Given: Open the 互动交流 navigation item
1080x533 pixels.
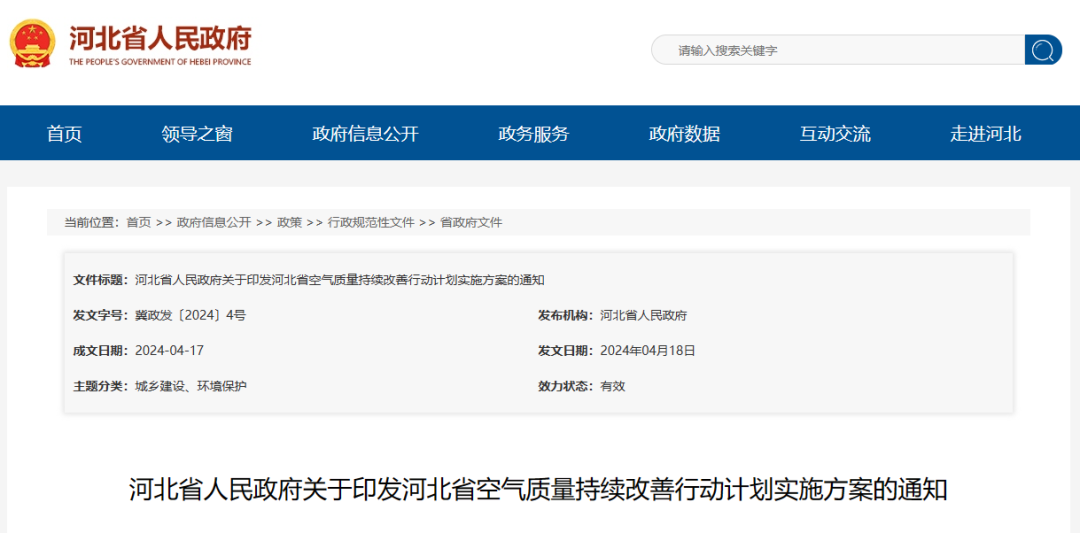Looking at the screenshot, I should [x=835, y=134].
